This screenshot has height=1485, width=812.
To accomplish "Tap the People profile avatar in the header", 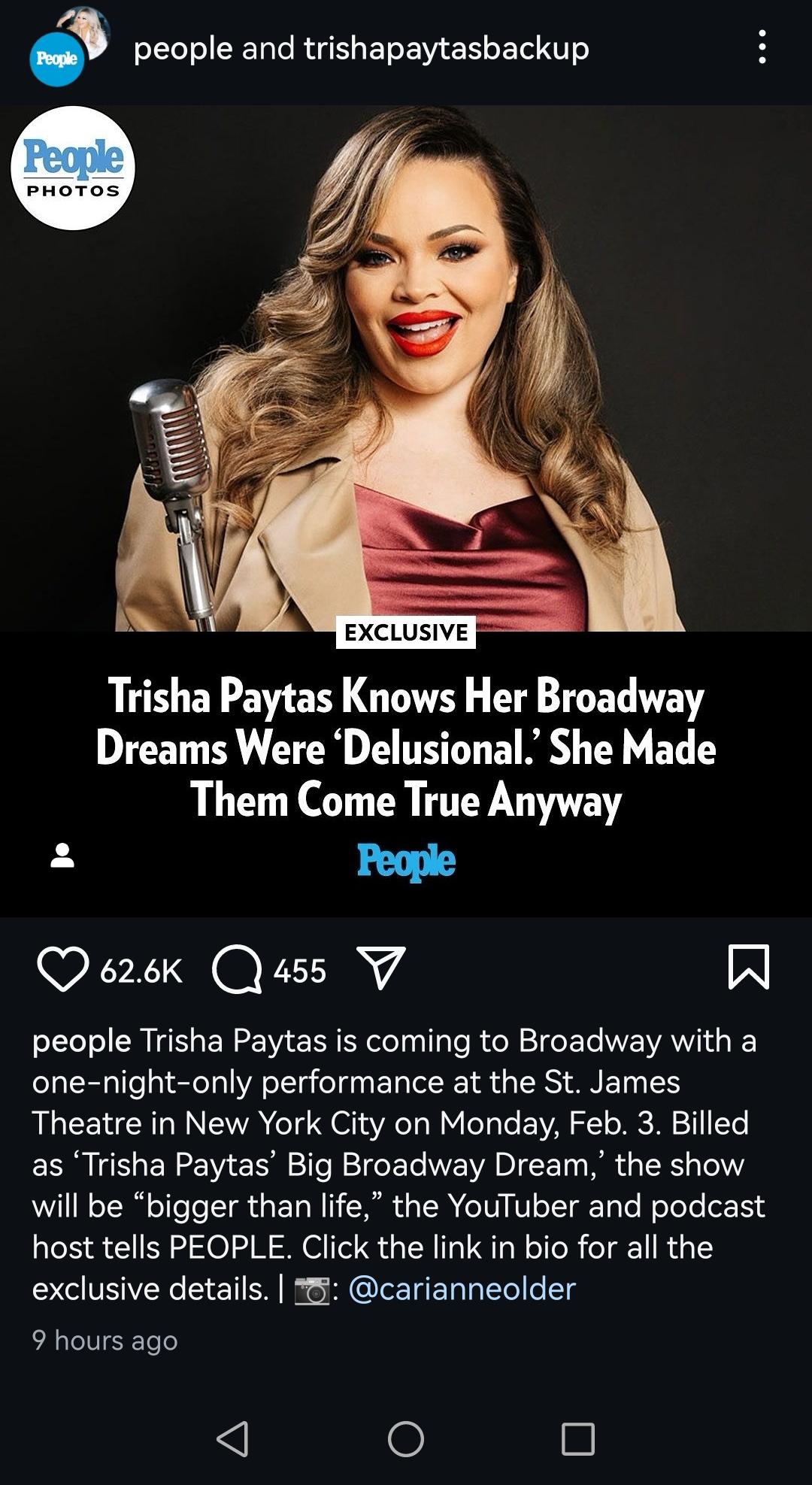I will click(57, 59).
